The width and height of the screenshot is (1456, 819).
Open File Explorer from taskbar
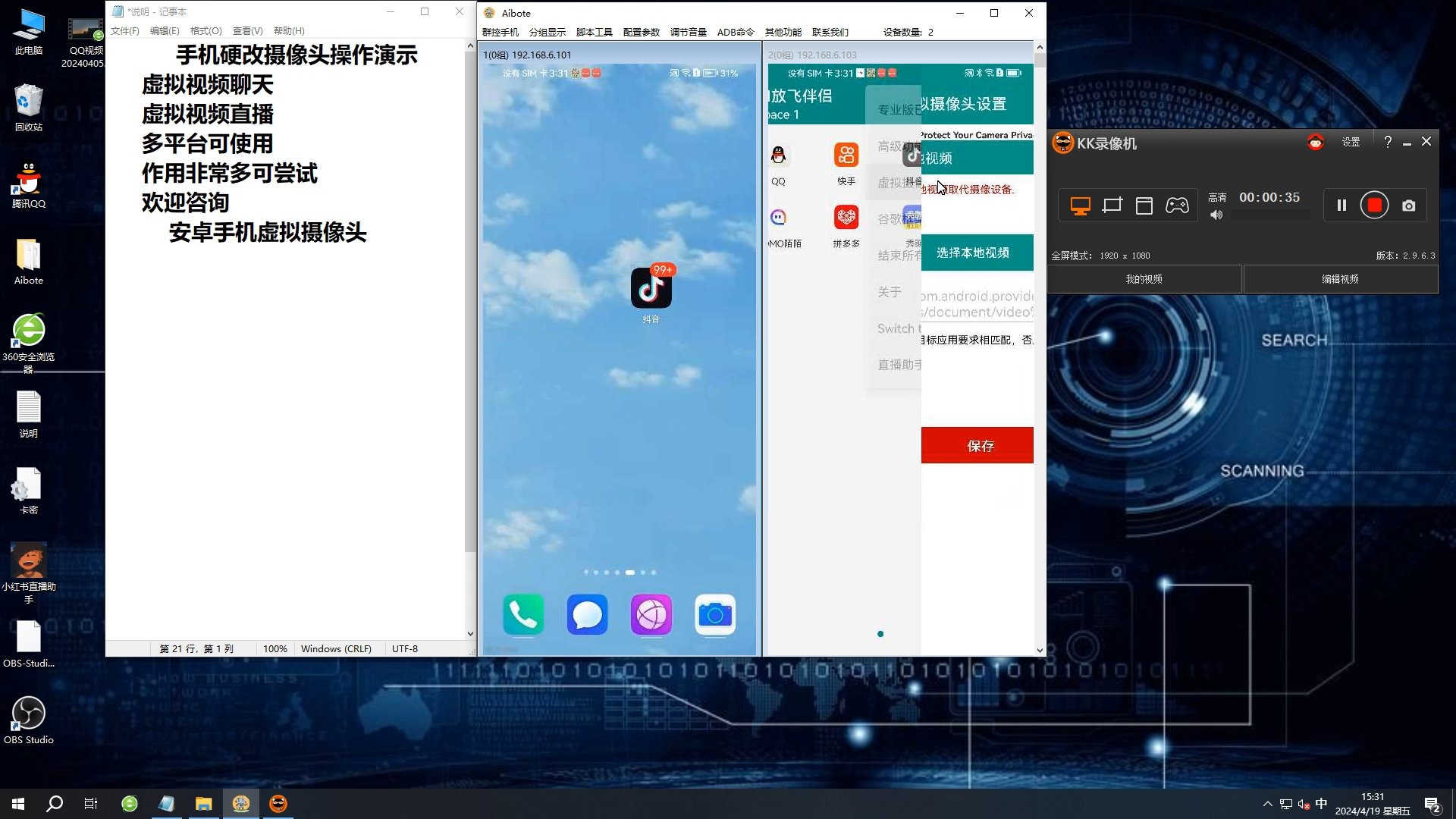(x=203, y=804)
